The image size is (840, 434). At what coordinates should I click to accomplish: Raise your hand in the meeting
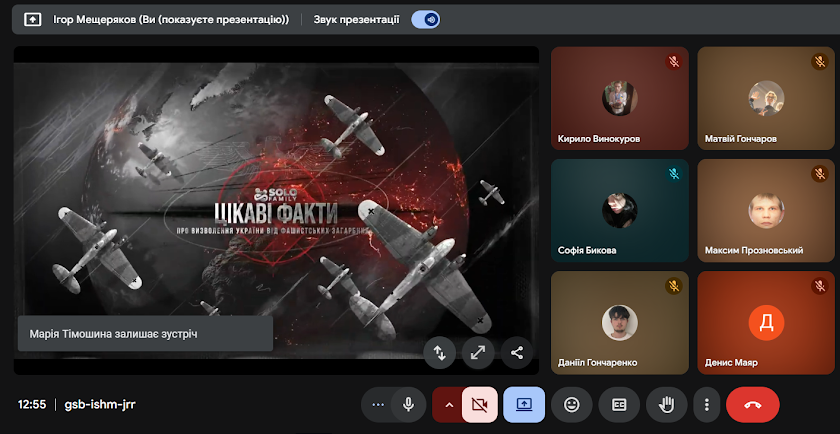coord(666,404)
